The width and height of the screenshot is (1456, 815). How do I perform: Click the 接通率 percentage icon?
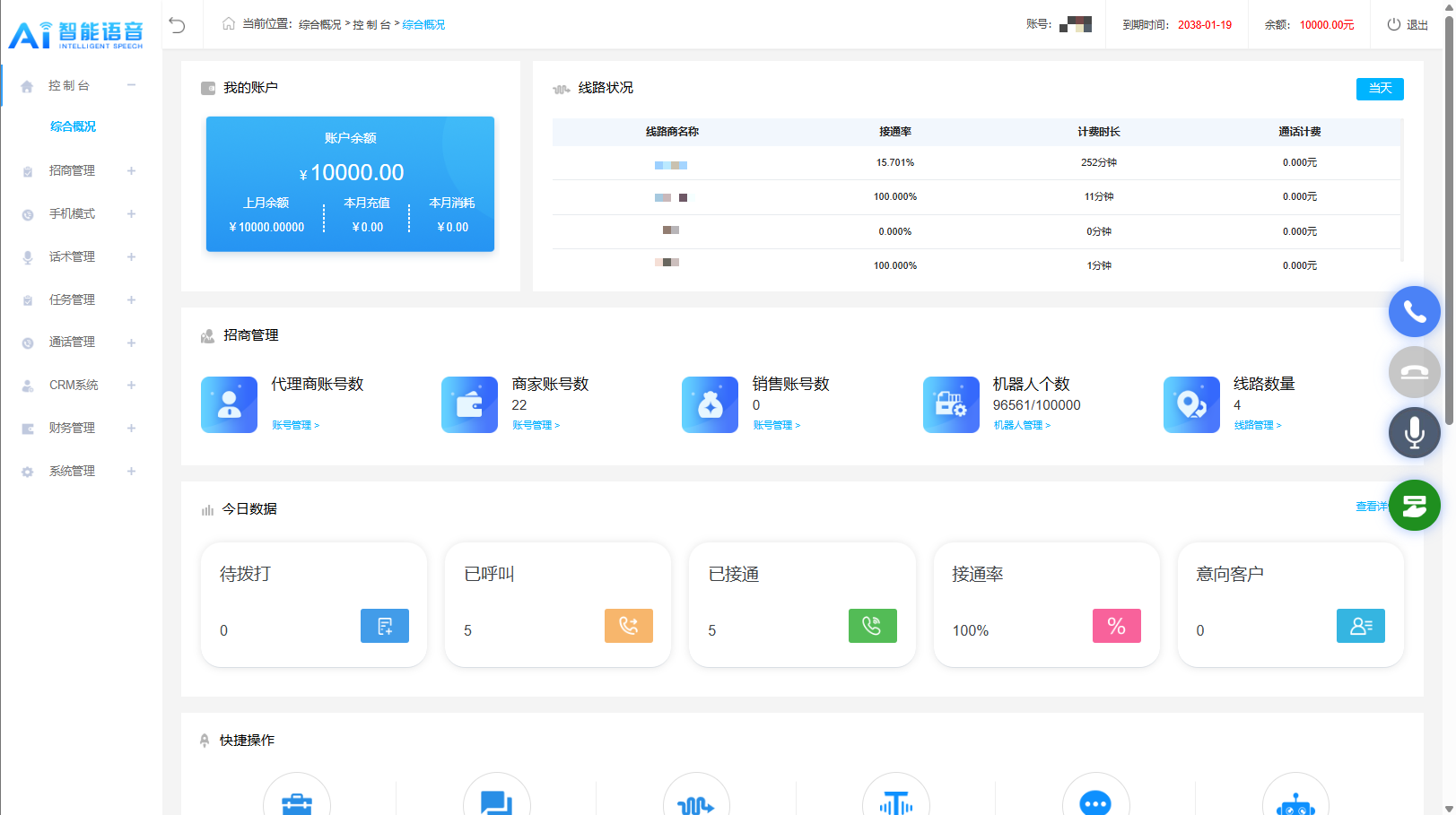point(1116,626)
